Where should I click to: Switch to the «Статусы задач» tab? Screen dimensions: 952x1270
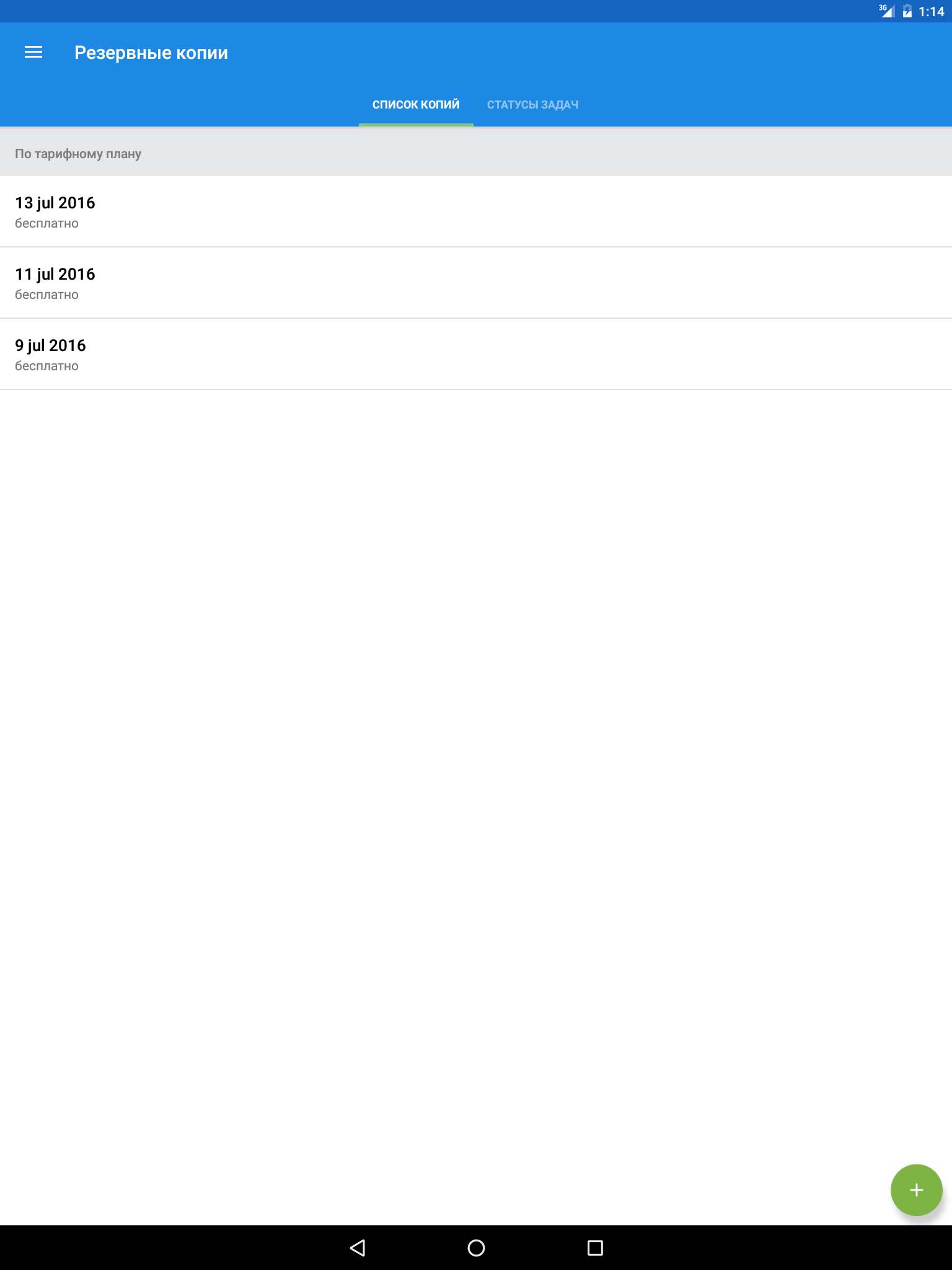point(532,105)
